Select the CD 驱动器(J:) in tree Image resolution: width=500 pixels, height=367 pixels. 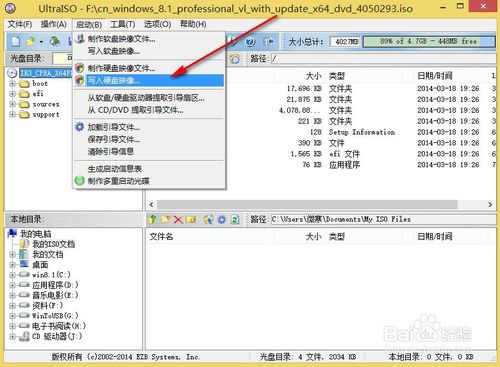point(57,336)
